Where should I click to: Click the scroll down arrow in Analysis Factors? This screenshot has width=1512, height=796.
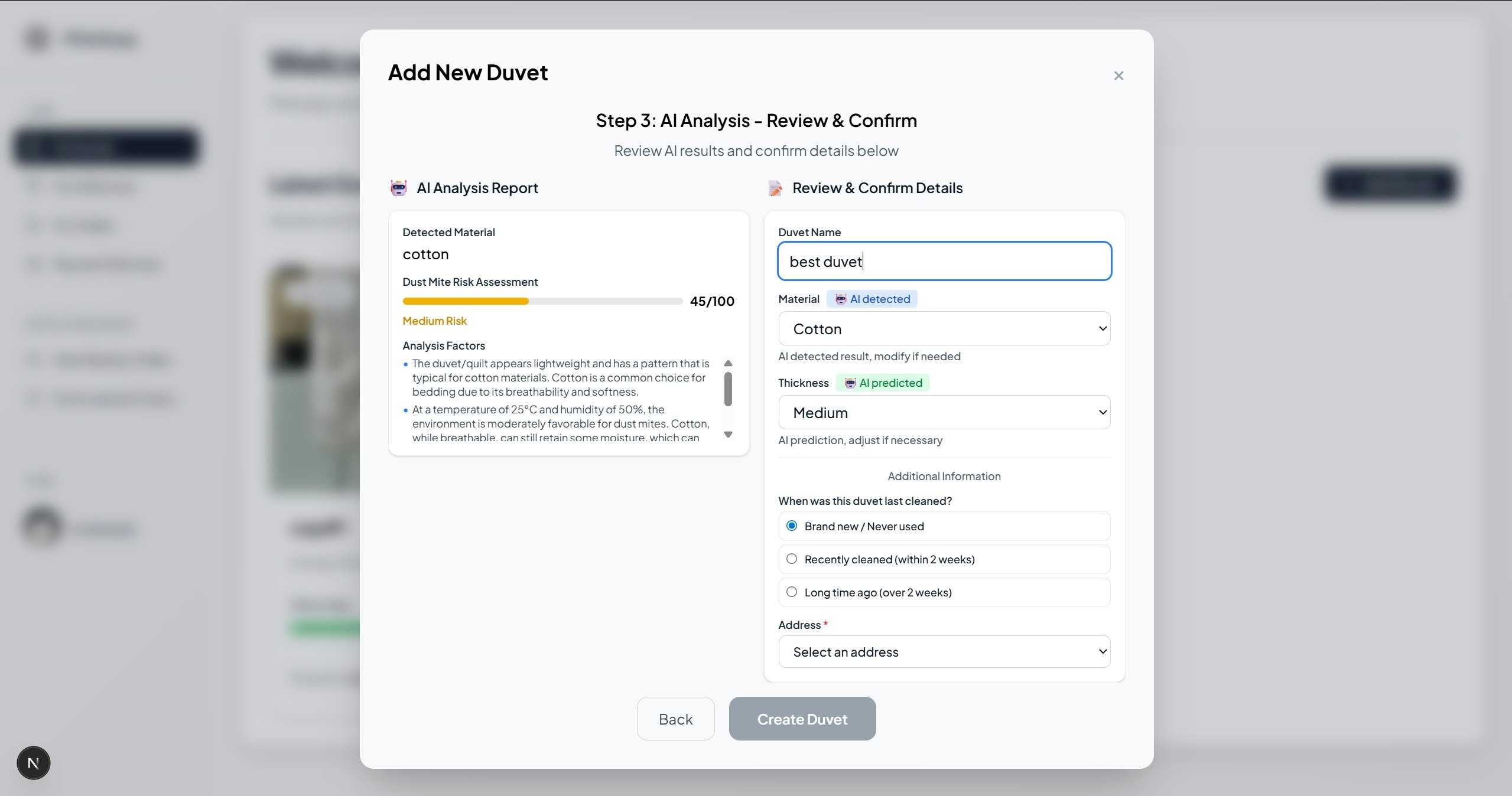(x=728, y=435)
